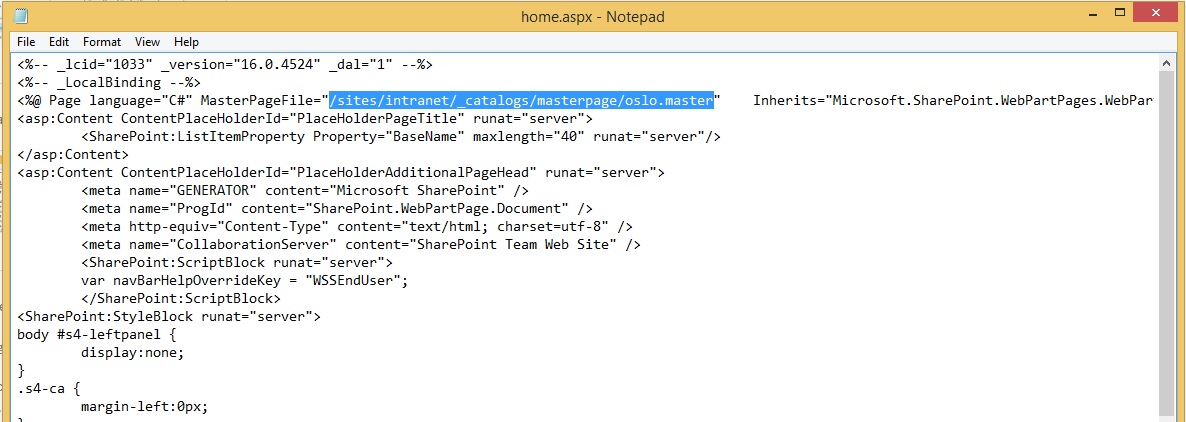Image resolution: width=1186 pixels, height=422 pixels.
Task: Open the File menu
Action: click(26, 42)
